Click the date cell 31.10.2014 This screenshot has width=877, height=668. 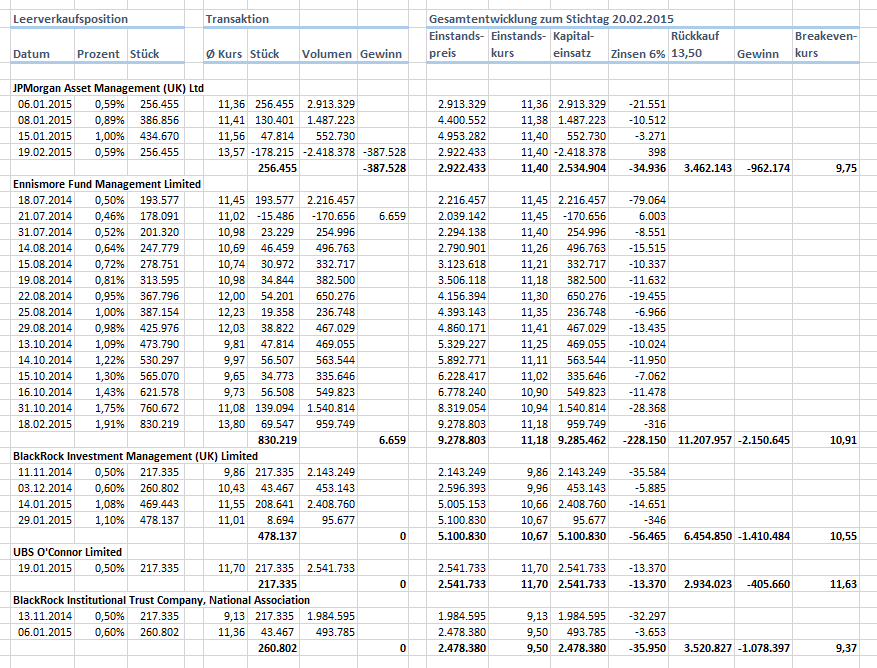pos(45,408)
